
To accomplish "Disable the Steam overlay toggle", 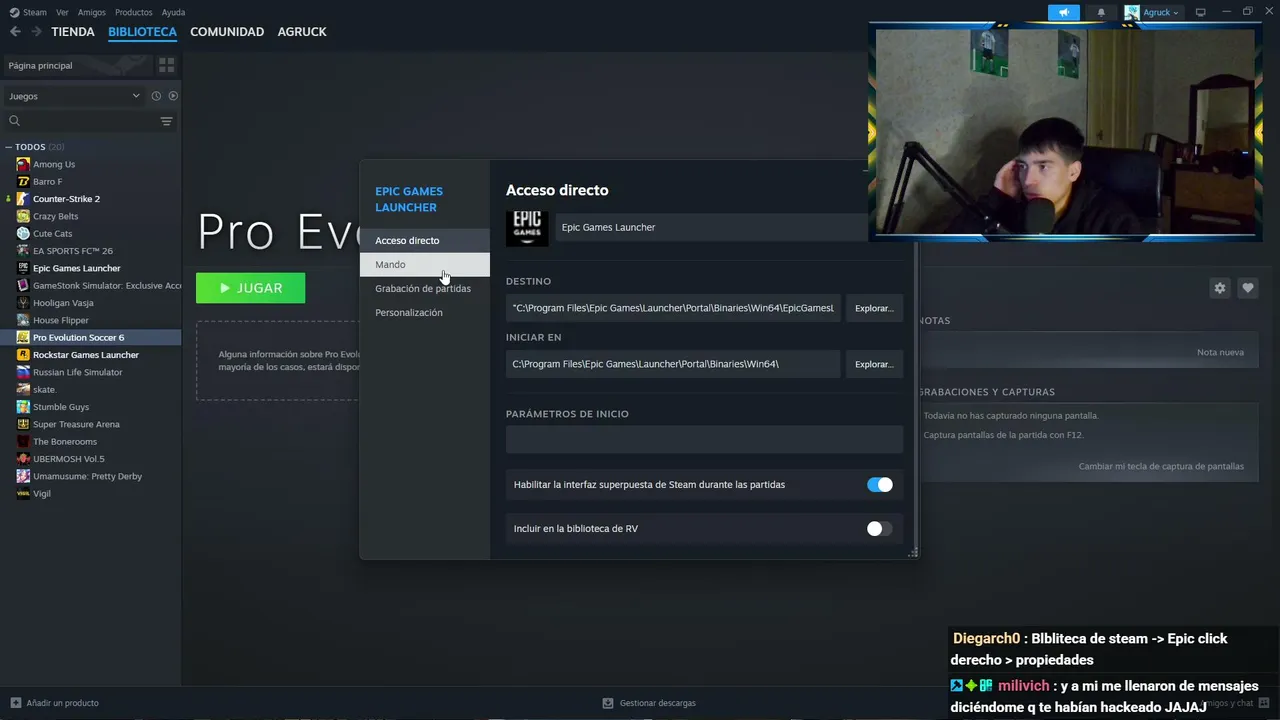I will tap(880, 485).
